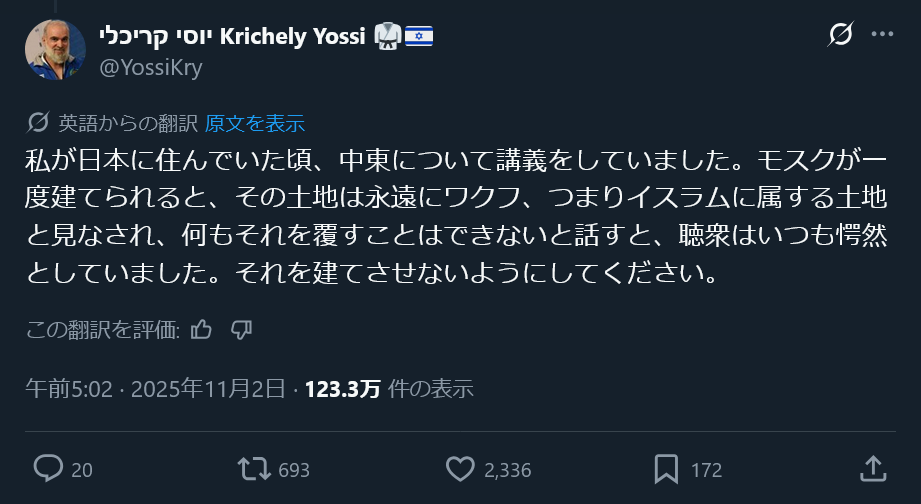The image size is (921, 504).
Task: Rate the translation with thumbs up
Action: [x=201, y=330]
